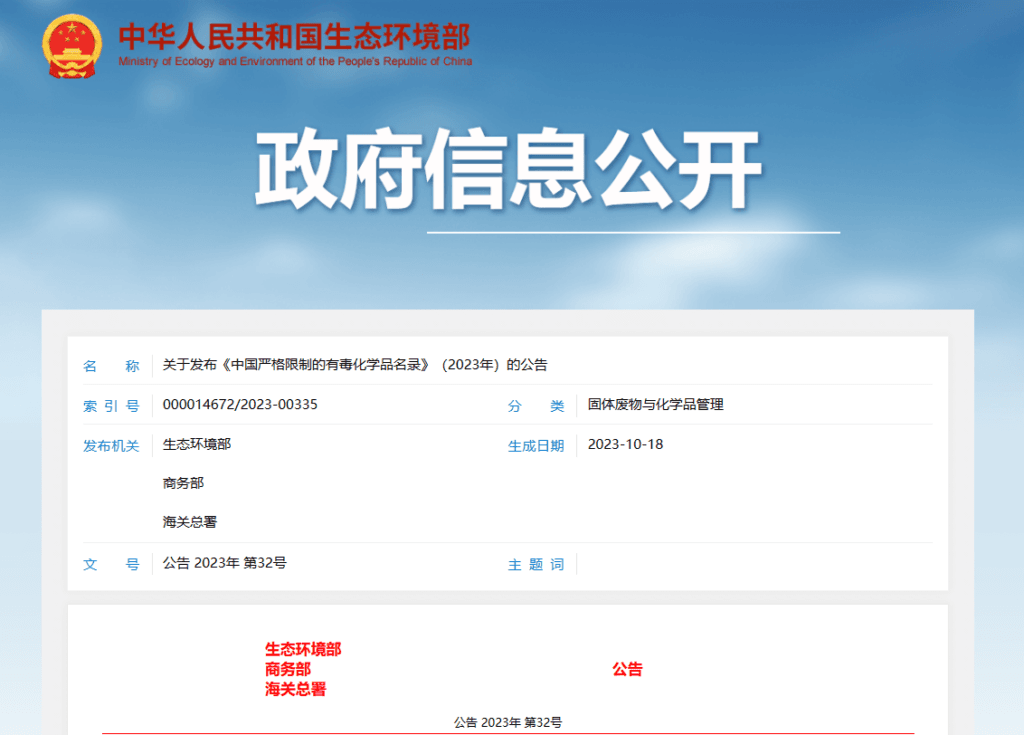Click the 索引号 label
This screenshot has width=1024, height=735.
tap(111, 406)
